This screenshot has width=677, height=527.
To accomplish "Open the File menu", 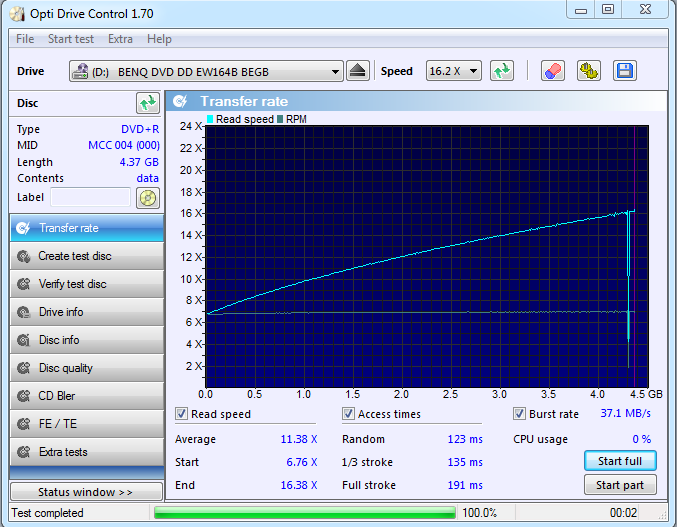I will click(25, 39).
